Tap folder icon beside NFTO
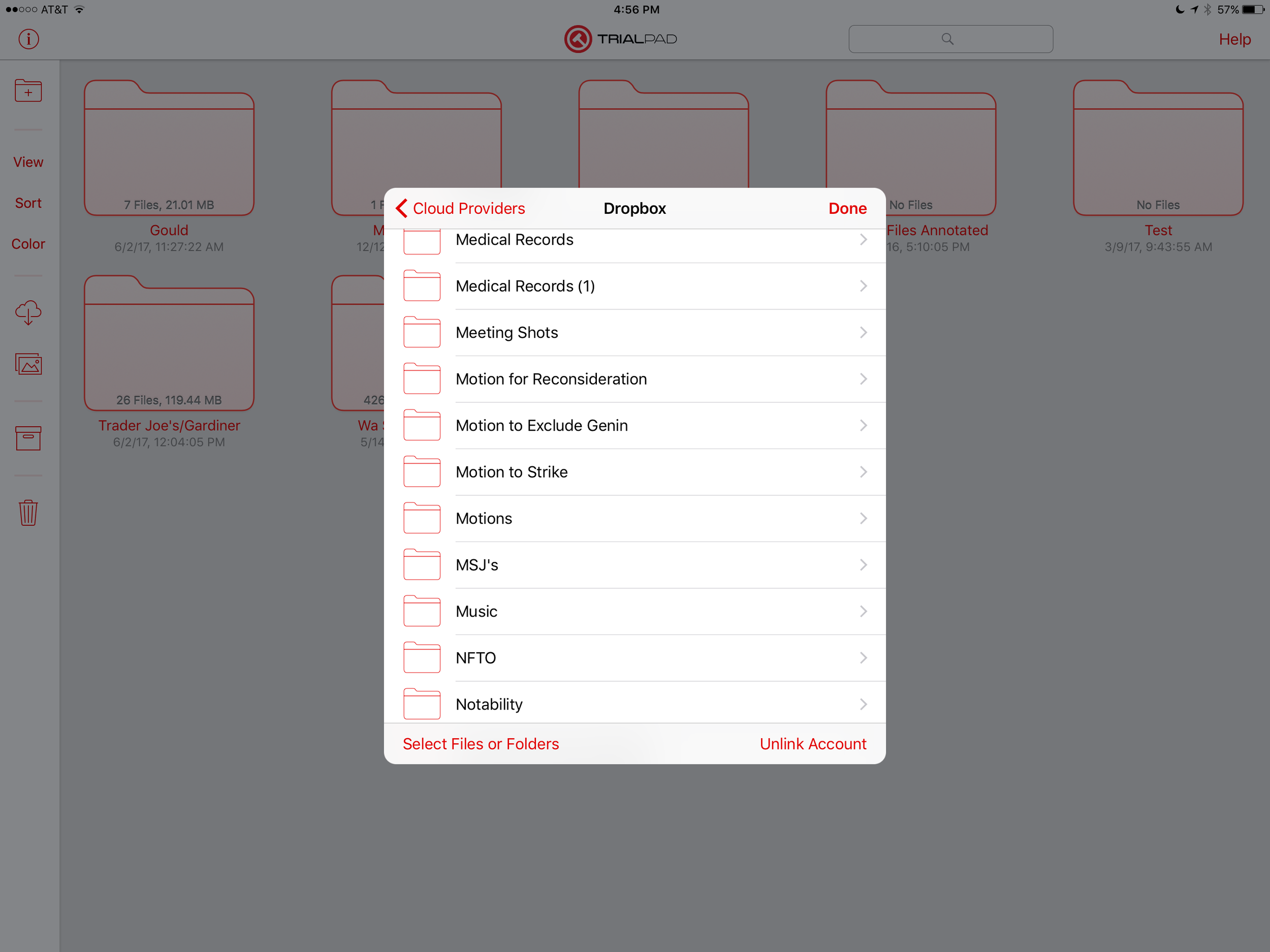 pos(422,657)
